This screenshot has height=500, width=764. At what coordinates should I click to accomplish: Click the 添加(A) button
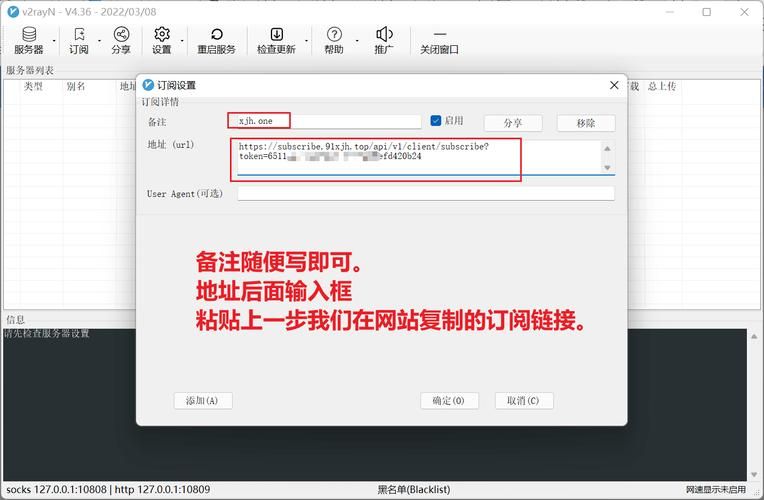203,401
